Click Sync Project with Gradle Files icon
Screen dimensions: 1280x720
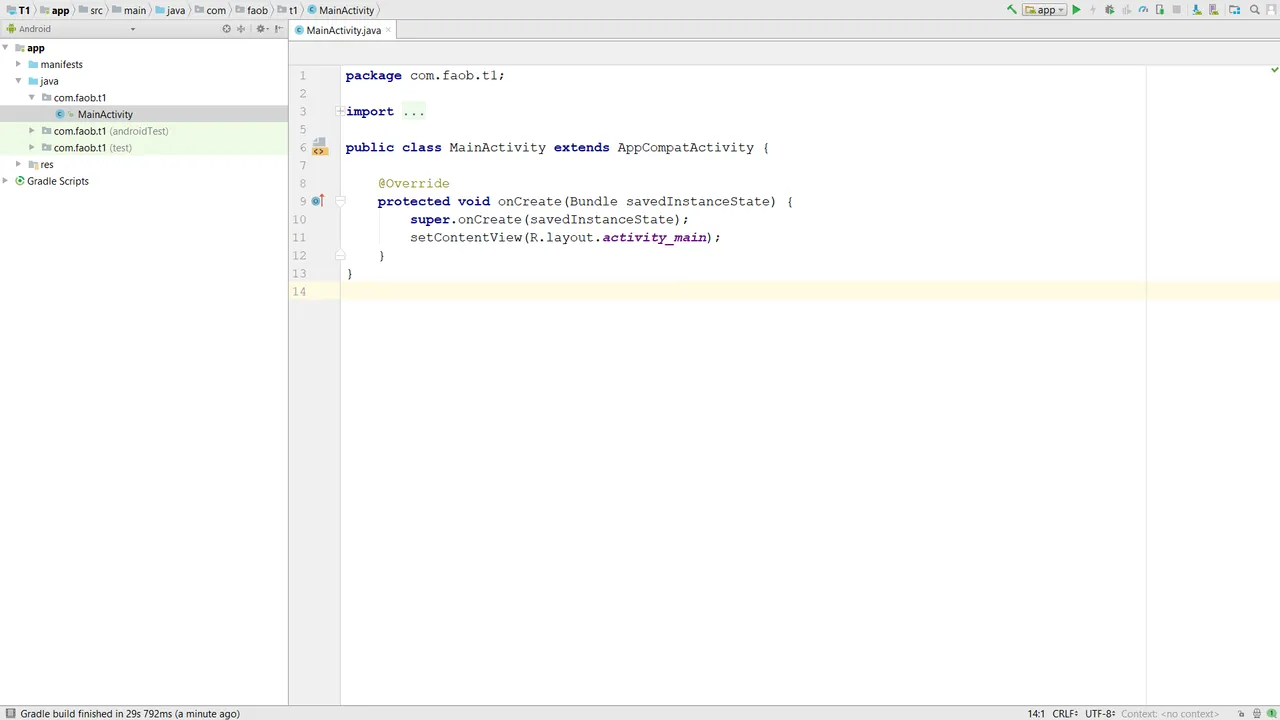tap(1196, 10)
